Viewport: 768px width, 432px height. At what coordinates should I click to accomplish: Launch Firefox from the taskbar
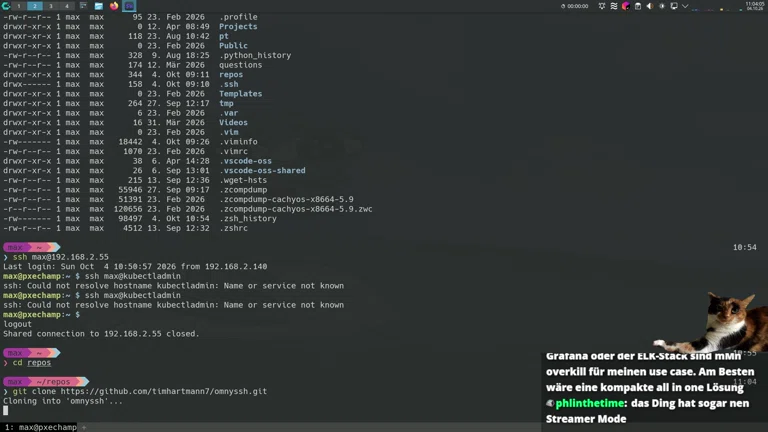coord(114,6)
